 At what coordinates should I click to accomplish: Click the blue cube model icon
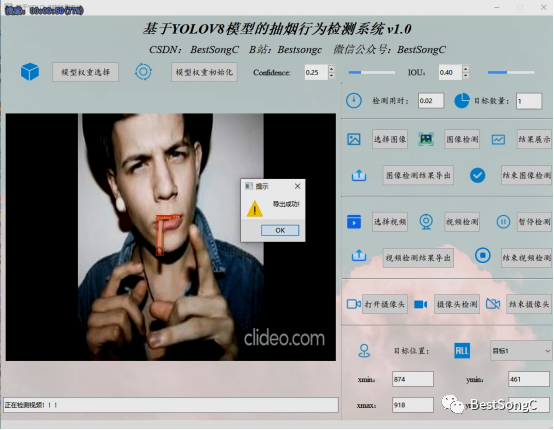(x=30, y=72)
